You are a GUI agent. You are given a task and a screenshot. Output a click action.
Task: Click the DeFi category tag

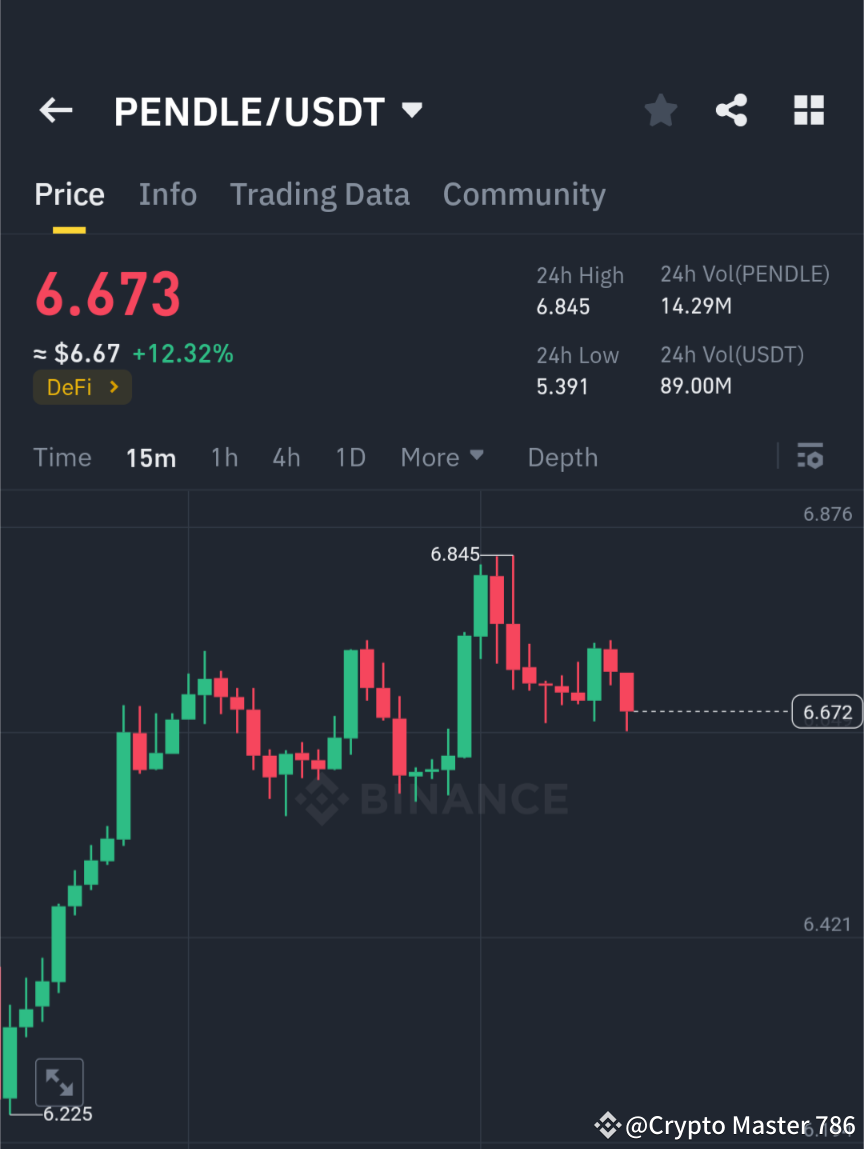[x=82, y=387]
